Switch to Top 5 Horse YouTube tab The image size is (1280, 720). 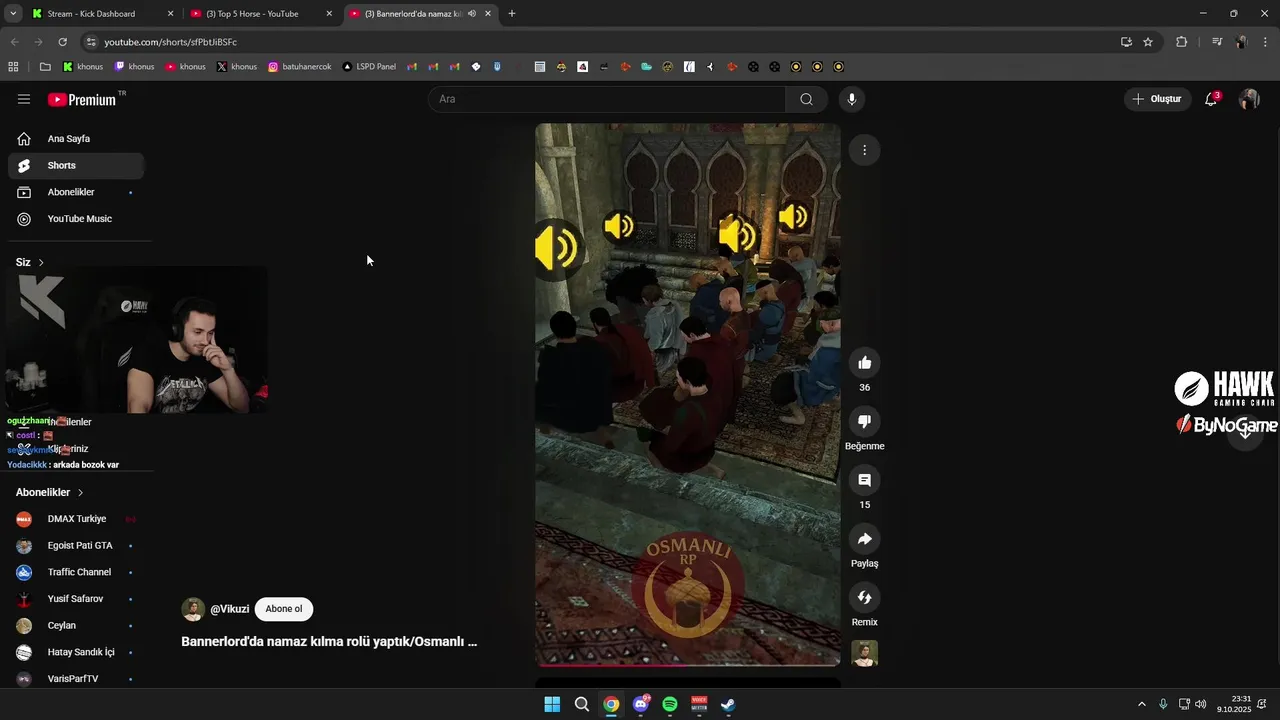(x=263, y=14)
